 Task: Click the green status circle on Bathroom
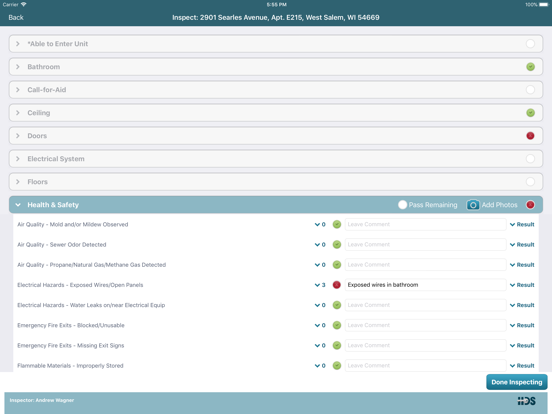click(x=530, y=67)
